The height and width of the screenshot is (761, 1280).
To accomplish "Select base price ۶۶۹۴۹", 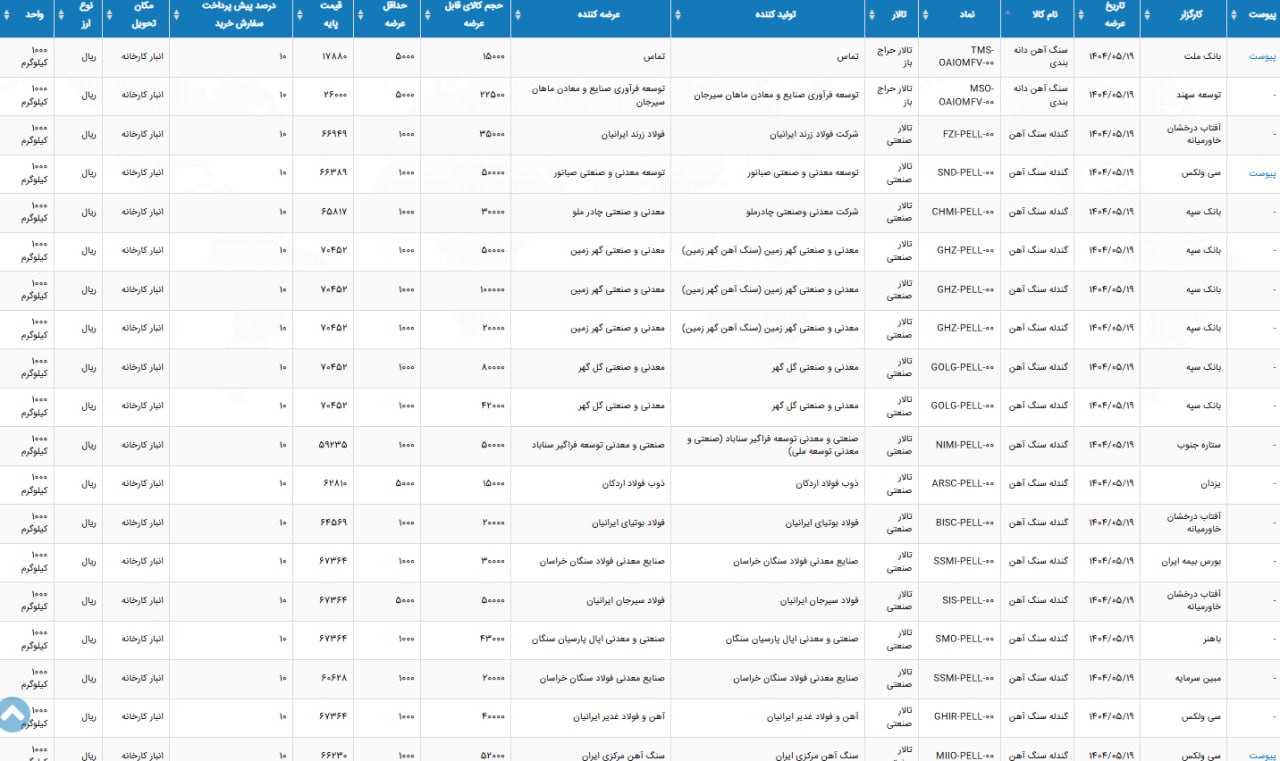I will pyautogui.click(x=334, y=134).
